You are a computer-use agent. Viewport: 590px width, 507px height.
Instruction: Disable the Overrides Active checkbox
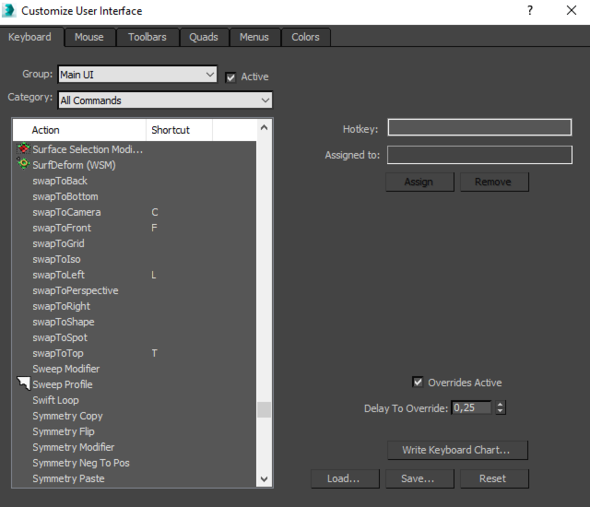click(x=418, y=382)
